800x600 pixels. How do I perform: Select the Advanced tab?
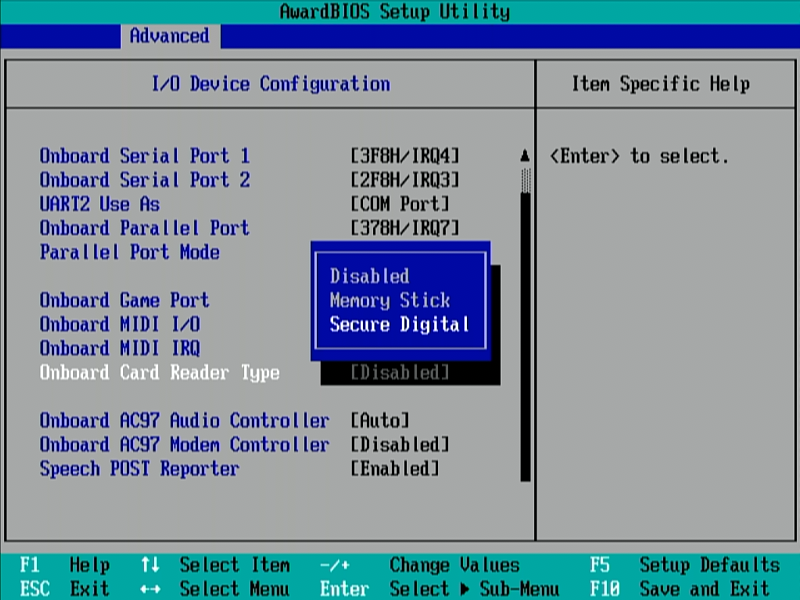pos(170,36)
